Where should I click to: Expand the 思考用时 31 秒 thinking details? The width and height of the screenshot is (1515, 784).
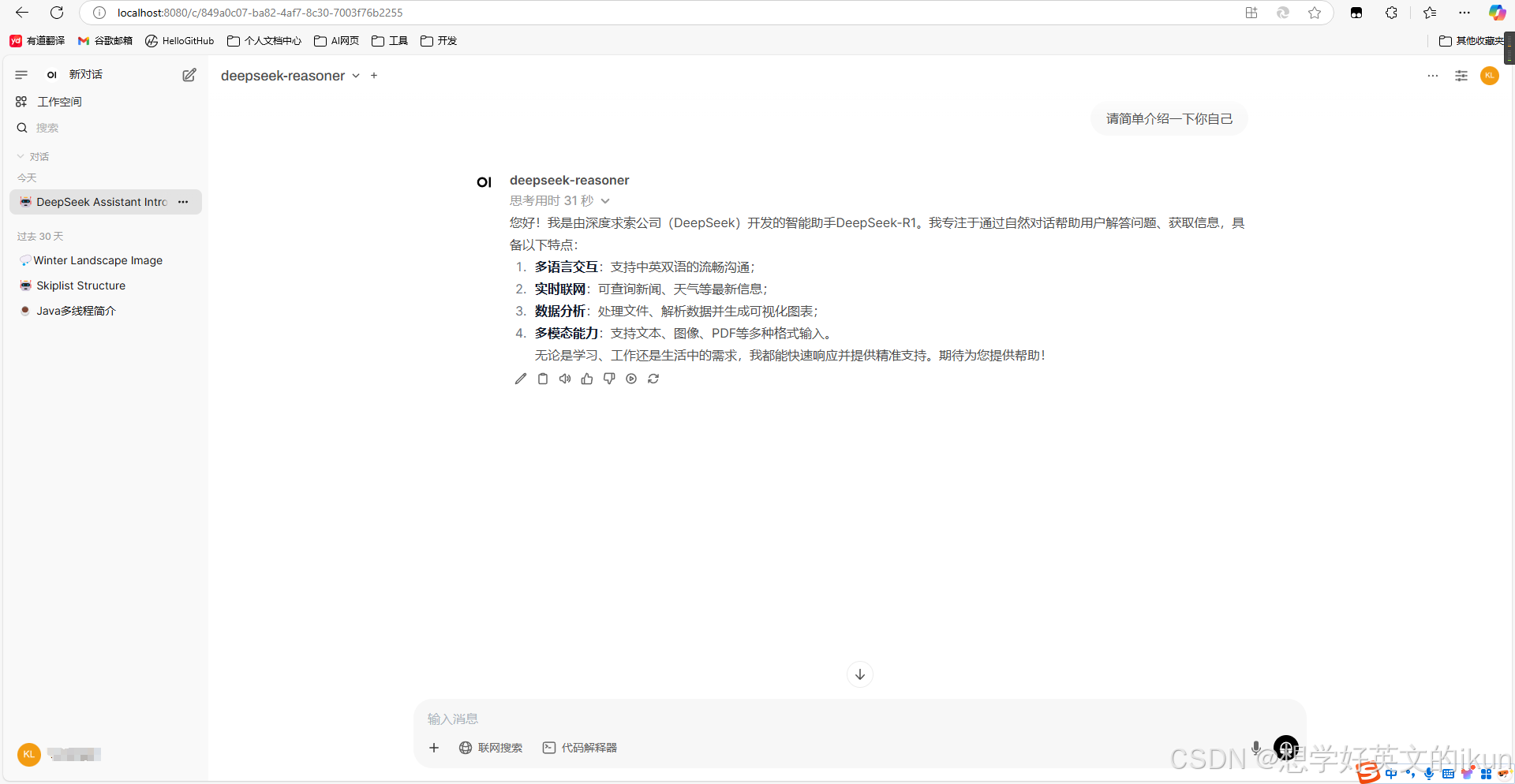tap(559, 201)
